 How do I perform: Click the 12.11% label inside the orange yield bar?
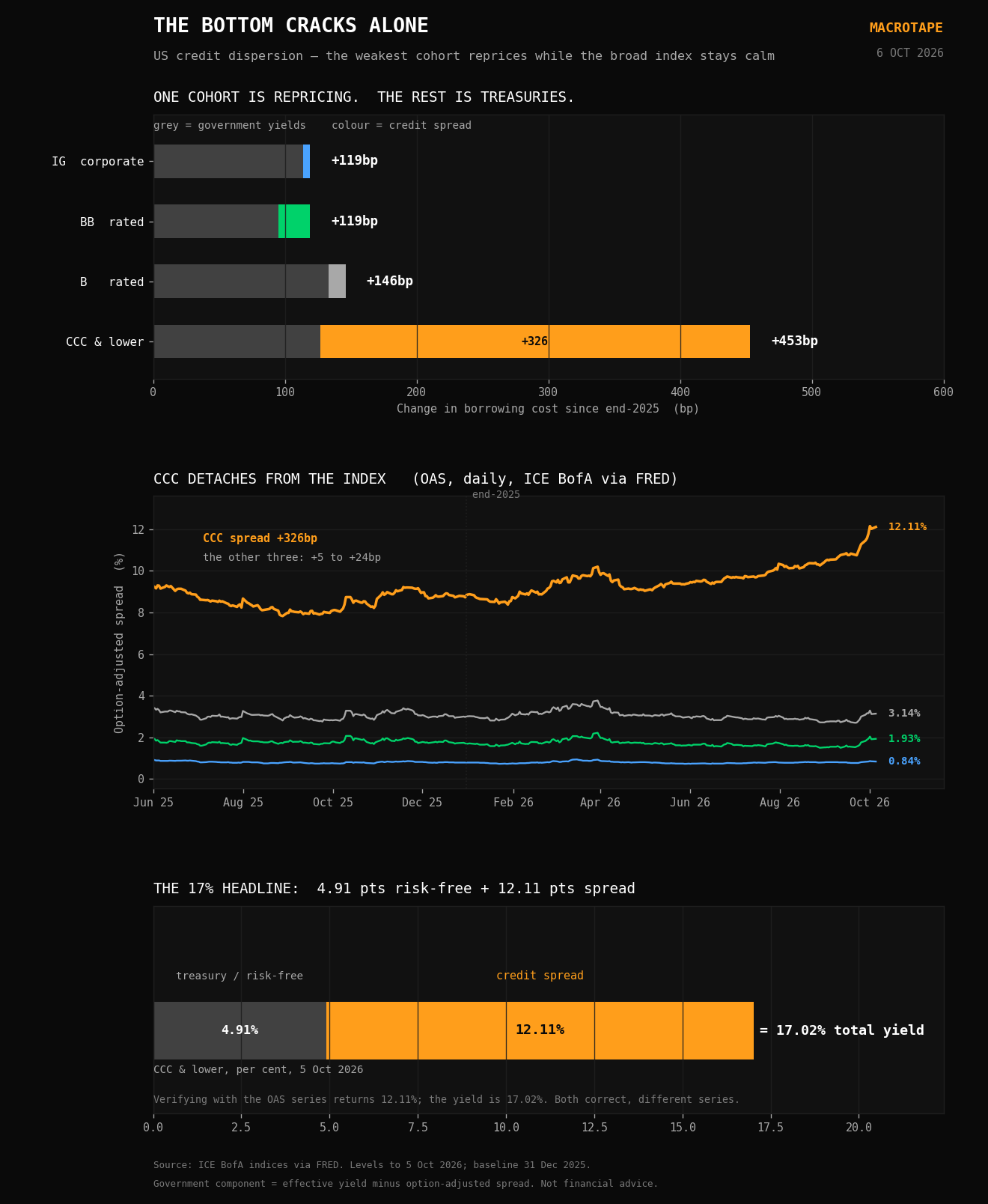[x=540, y=1030]
